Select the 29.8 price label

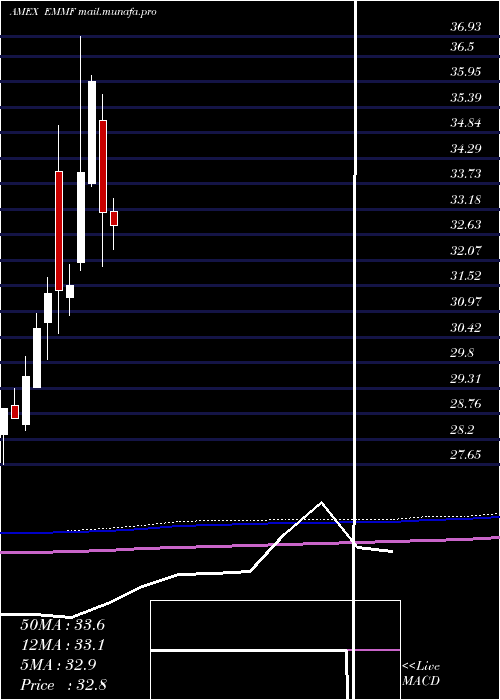coord(462,353)
